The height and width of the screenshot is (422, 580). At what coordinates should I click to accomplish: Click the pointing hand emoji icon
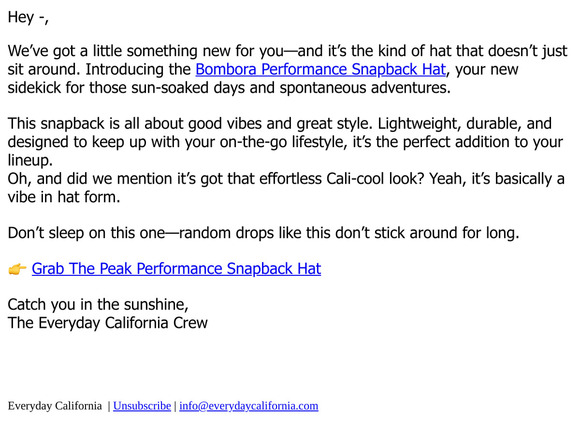[17, 269]
